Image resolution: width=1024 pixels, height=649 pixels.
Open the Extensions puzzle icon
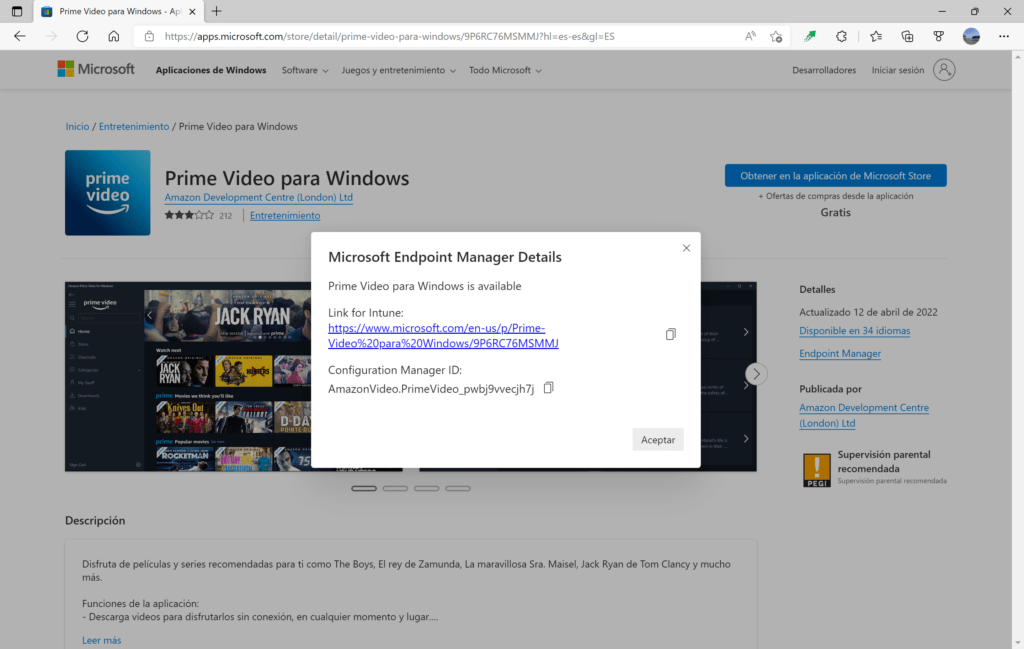[841, 37]
